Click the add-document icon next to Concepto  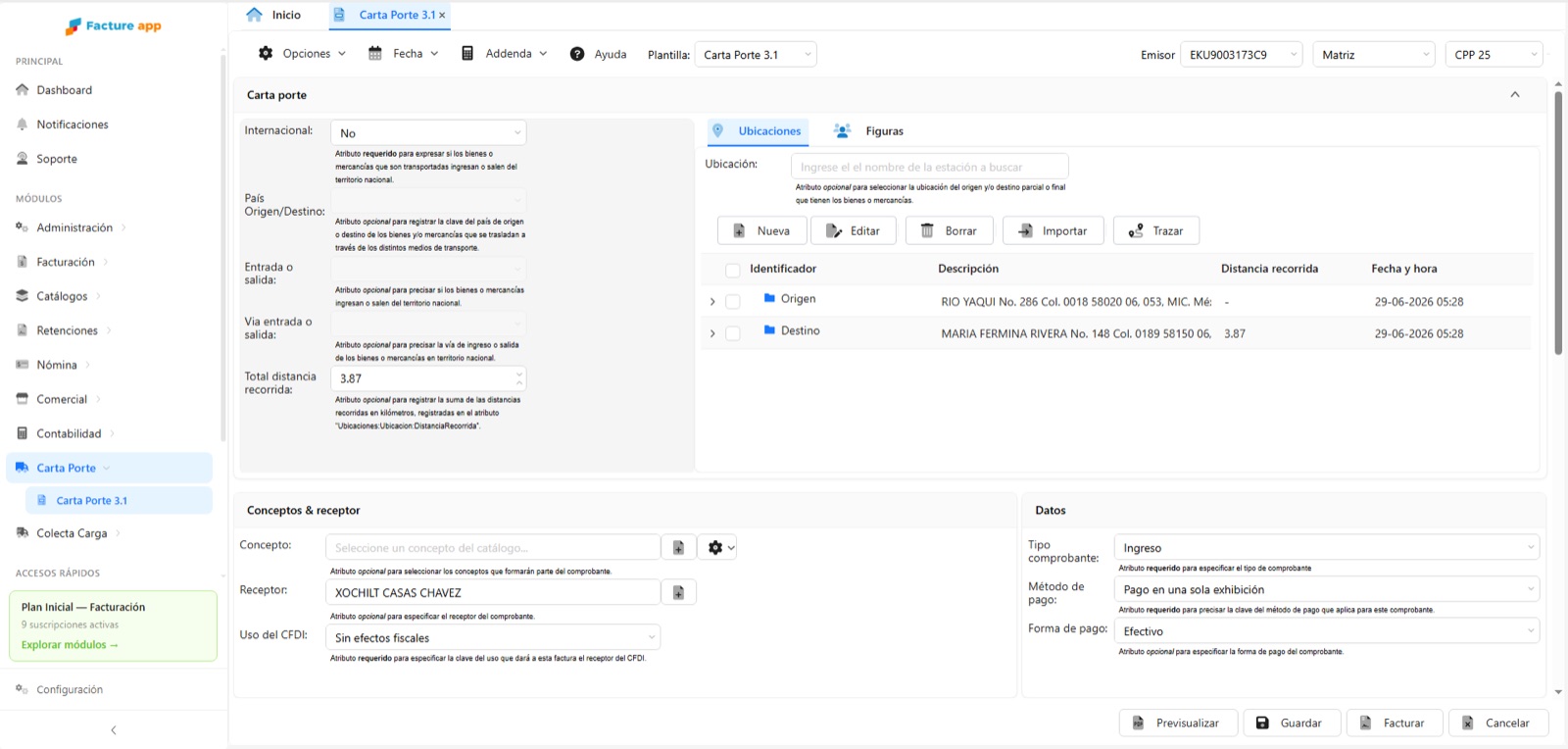(678, 548)
